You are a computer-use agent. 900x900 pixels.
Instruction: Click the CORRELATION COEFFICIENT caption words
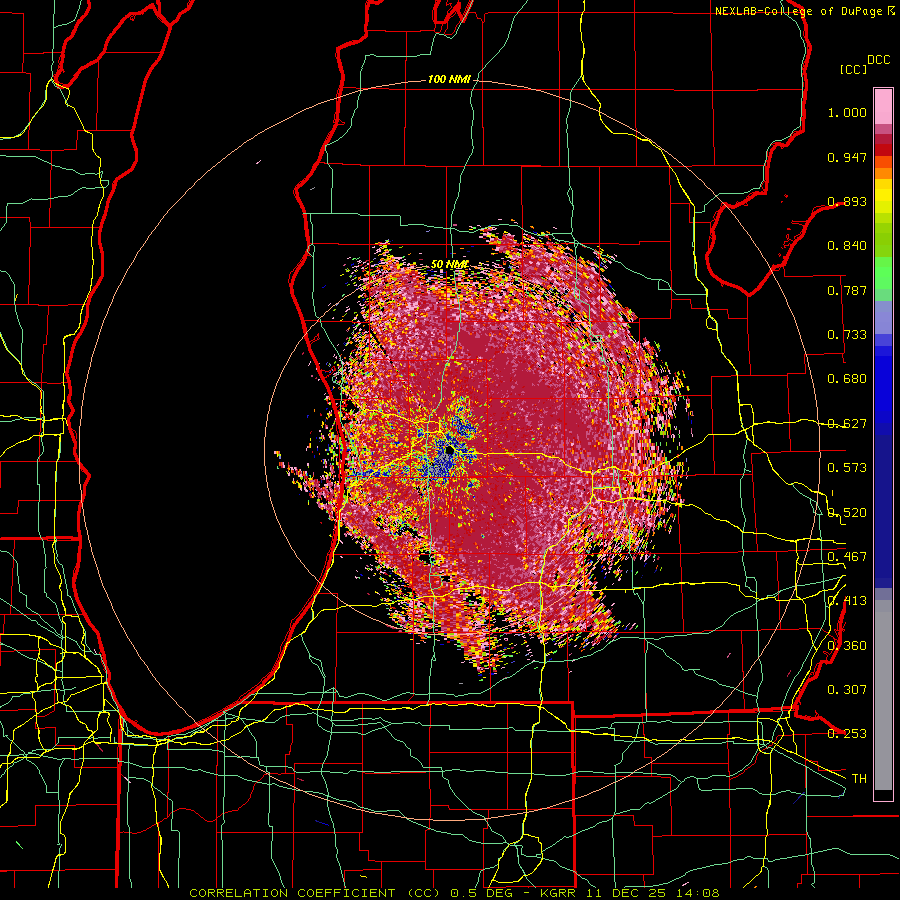coord(292,893)
